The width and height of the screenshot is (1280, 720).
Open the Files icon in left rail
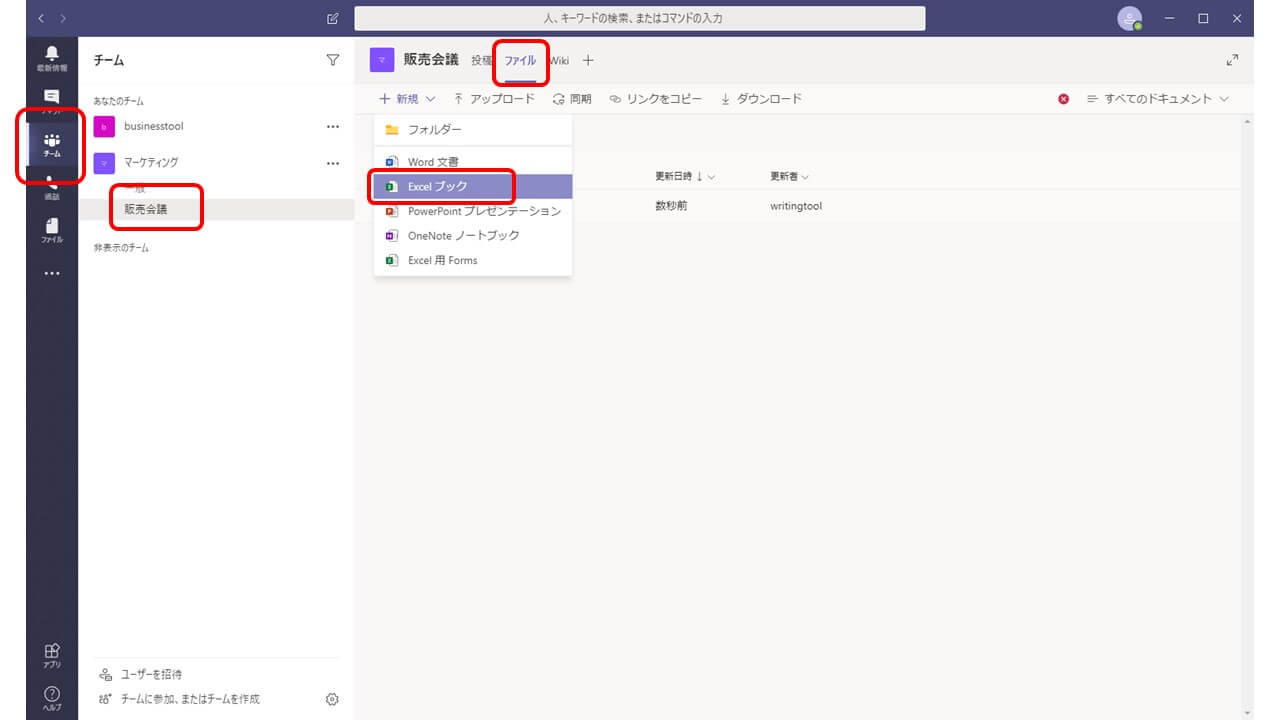click(x=52, y=230)
